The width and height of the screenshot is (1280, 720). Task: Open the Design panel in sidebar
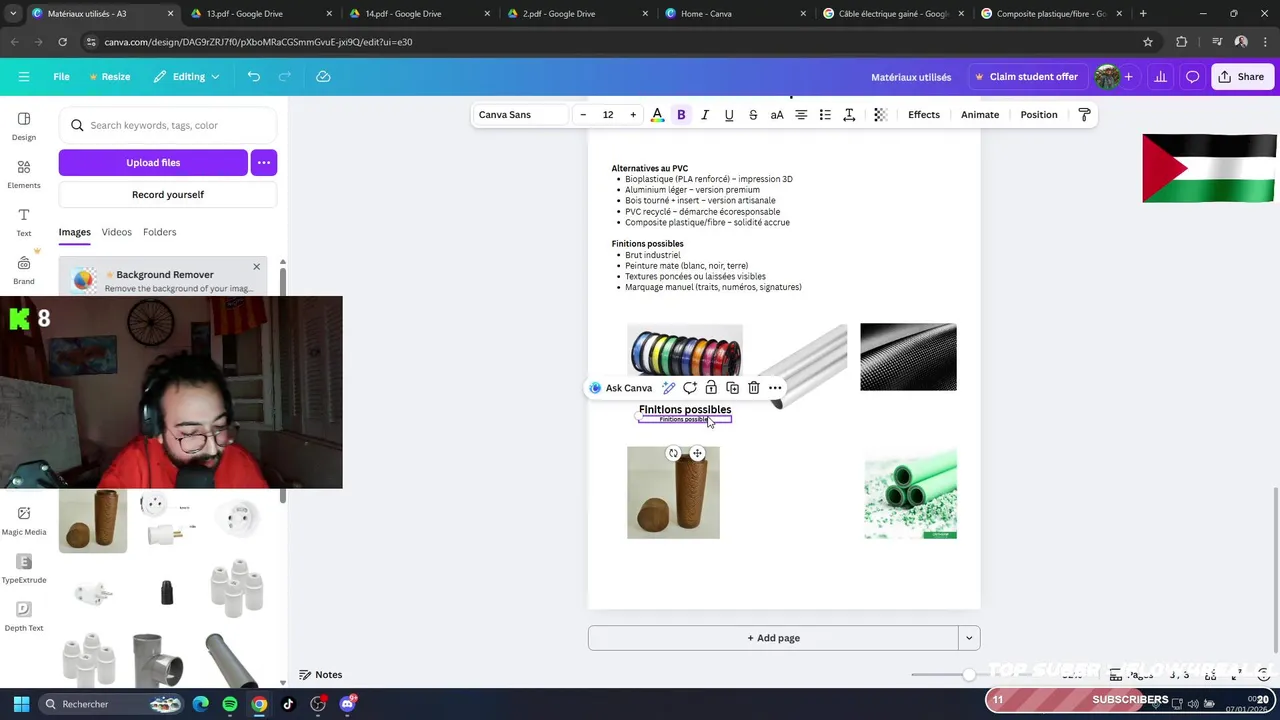click(24, 126)
